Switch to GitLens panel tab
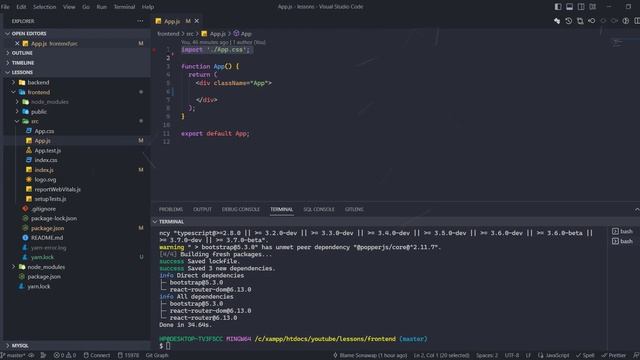 pyautogui.click(x=354, y=209)
